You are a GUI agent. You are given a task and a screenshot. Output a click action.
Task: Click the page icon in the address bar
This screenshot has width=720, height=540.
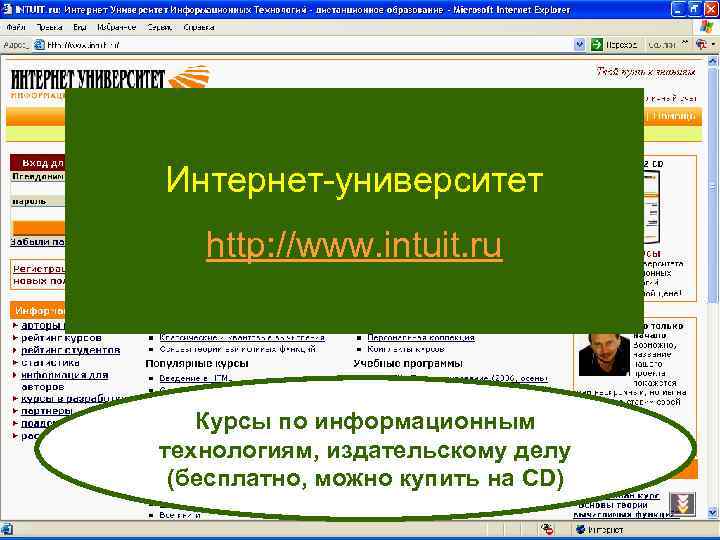[x=39, y=45]
